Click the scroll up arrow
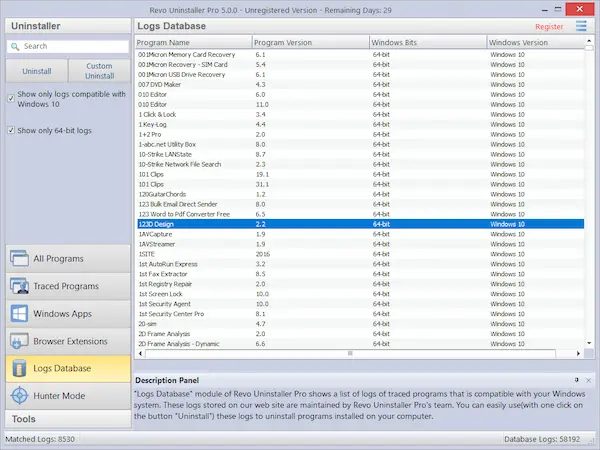Viewport: 600px width, 450px height. tap(589, 40)
